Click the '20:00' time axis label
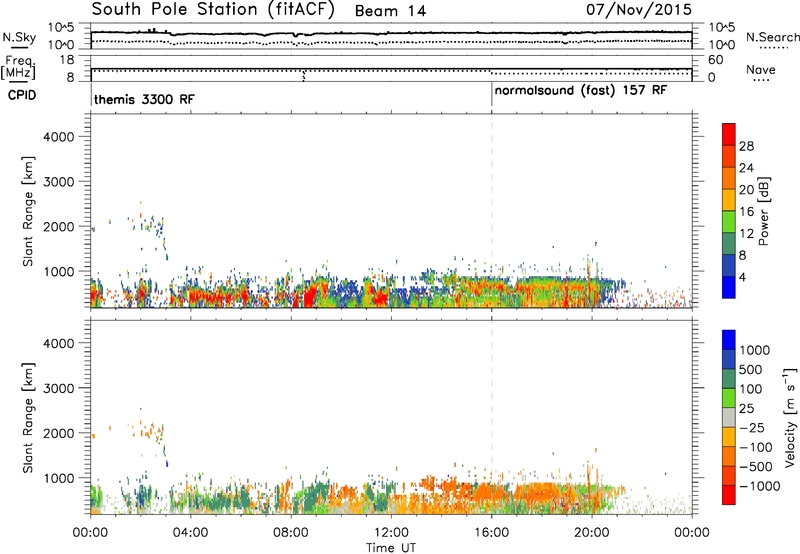This screenshot has height=554, width=800. [592, 533]
